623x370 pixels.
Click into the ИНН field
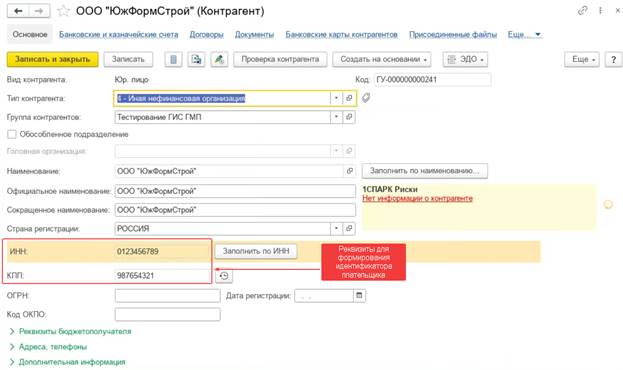click(162, 251)
